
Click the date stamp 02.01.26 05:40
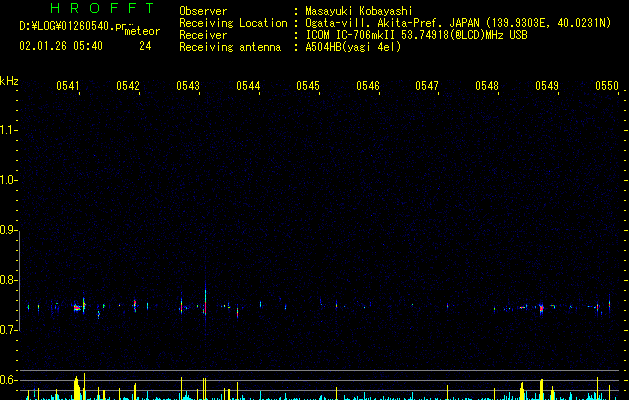tap(61, 46)
